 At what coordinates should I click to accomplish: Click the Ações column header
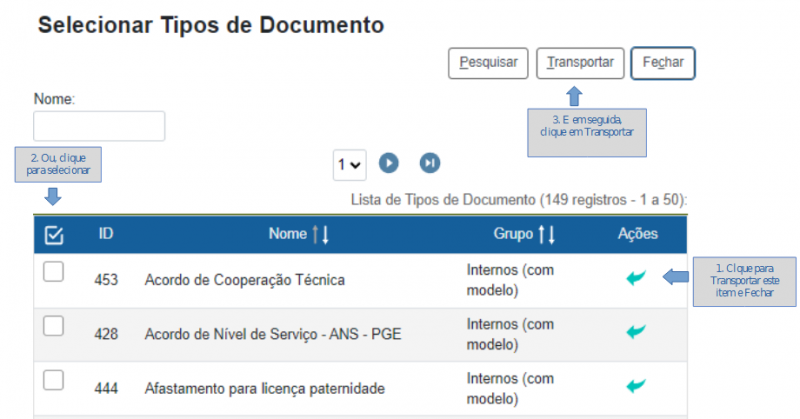(638, 234)
